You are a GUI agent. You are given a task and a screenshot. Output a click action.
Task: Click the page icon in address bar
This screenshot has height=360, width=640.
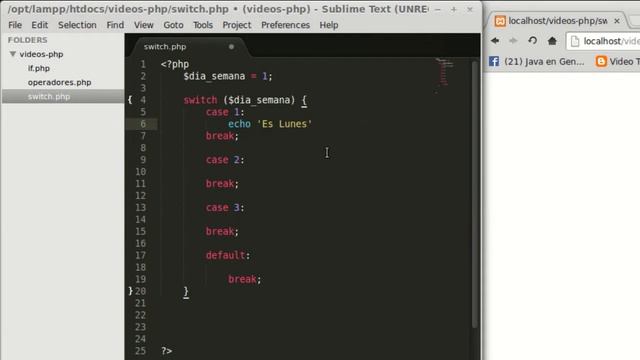pos(575,41)
